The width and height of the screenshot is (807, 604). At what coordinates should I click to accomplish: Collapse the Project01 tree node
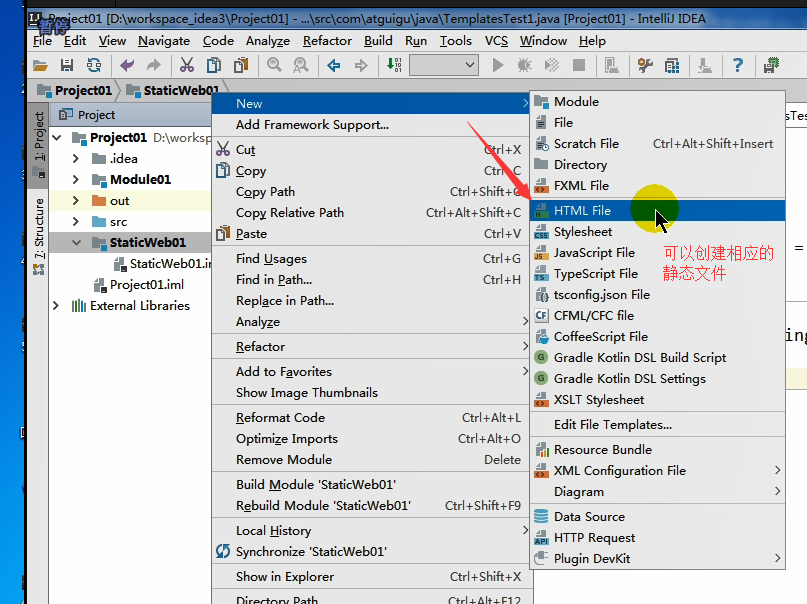pos(57,138)
